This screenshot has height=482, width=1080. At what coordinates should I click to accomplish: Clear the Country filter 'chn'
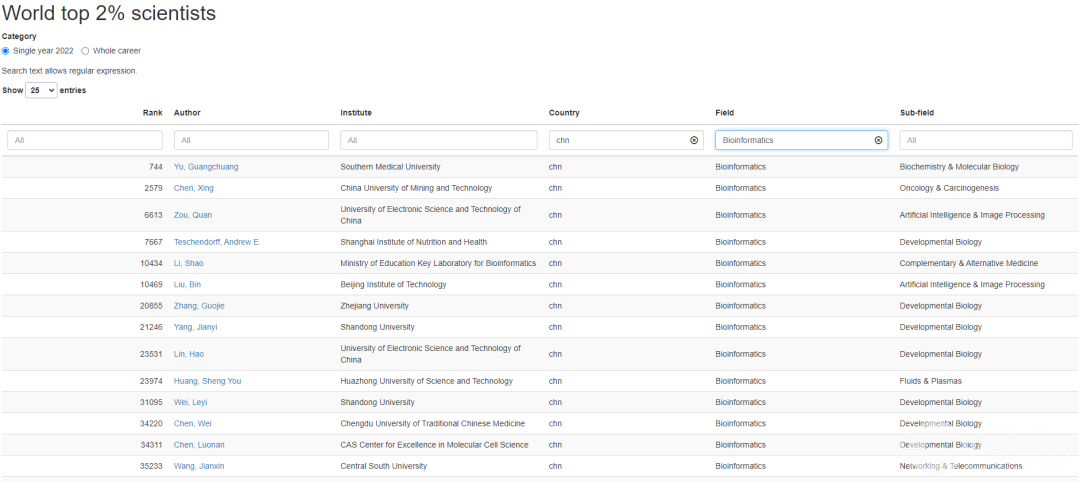[694, 140]
